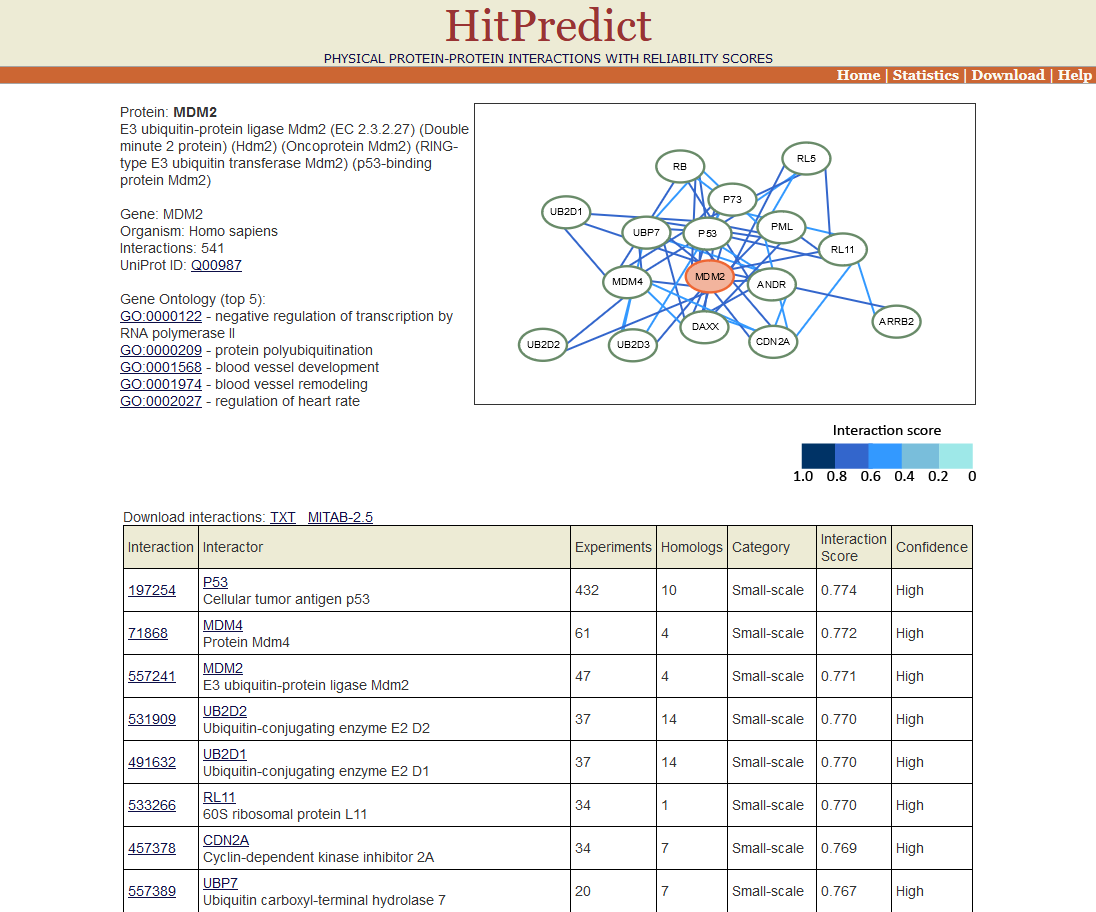The height and width of the screenshot is (912, 1096).
Task: Select the DAXX graph node
Action: [705, 327]
